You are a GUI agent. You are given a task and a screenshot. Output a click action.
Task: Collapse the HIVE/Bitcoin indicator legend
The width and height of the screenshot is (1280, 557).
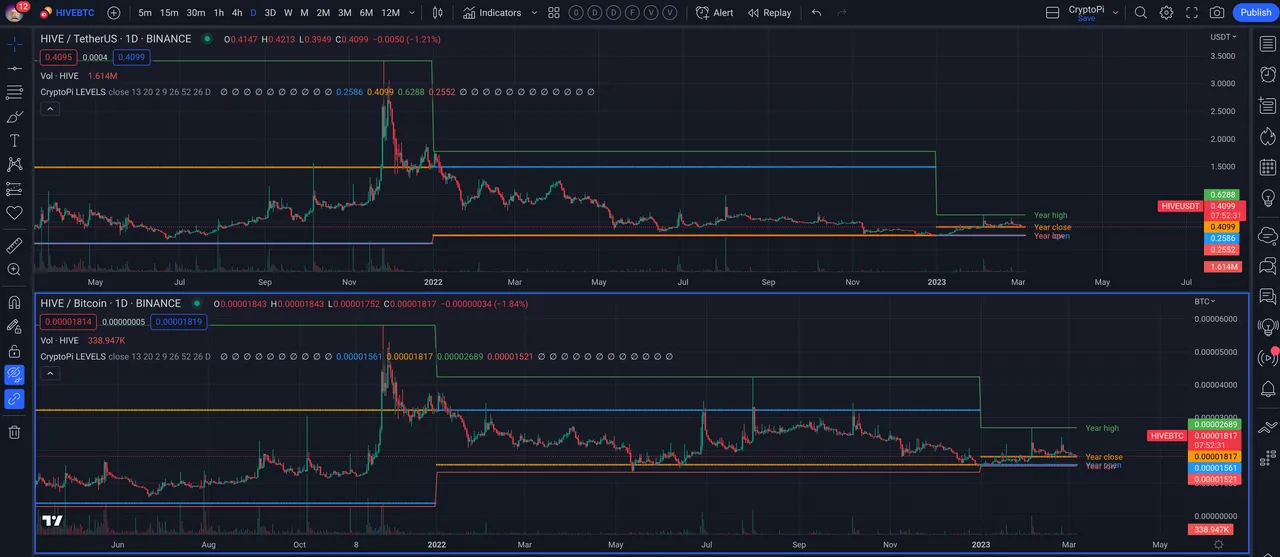48,373
